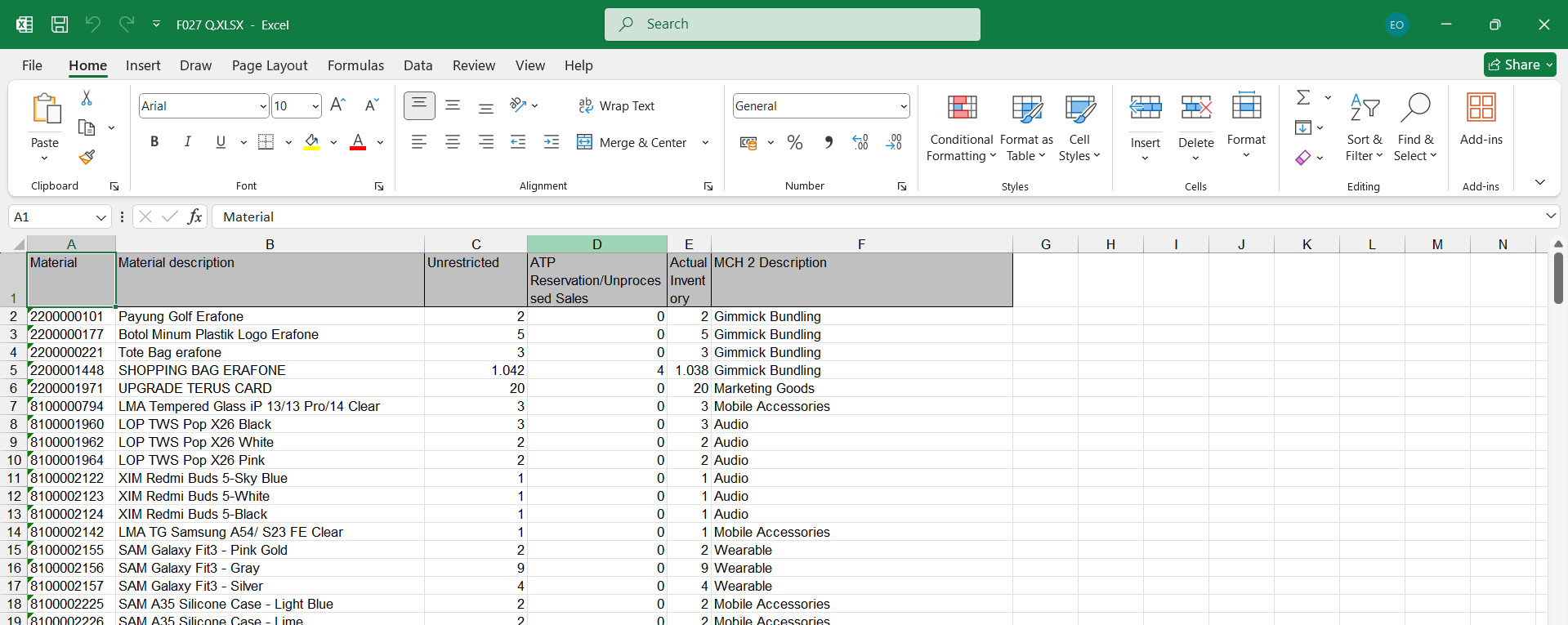Click the Percent Style icon
The image size is (1568, 625).
click(794, 143)
